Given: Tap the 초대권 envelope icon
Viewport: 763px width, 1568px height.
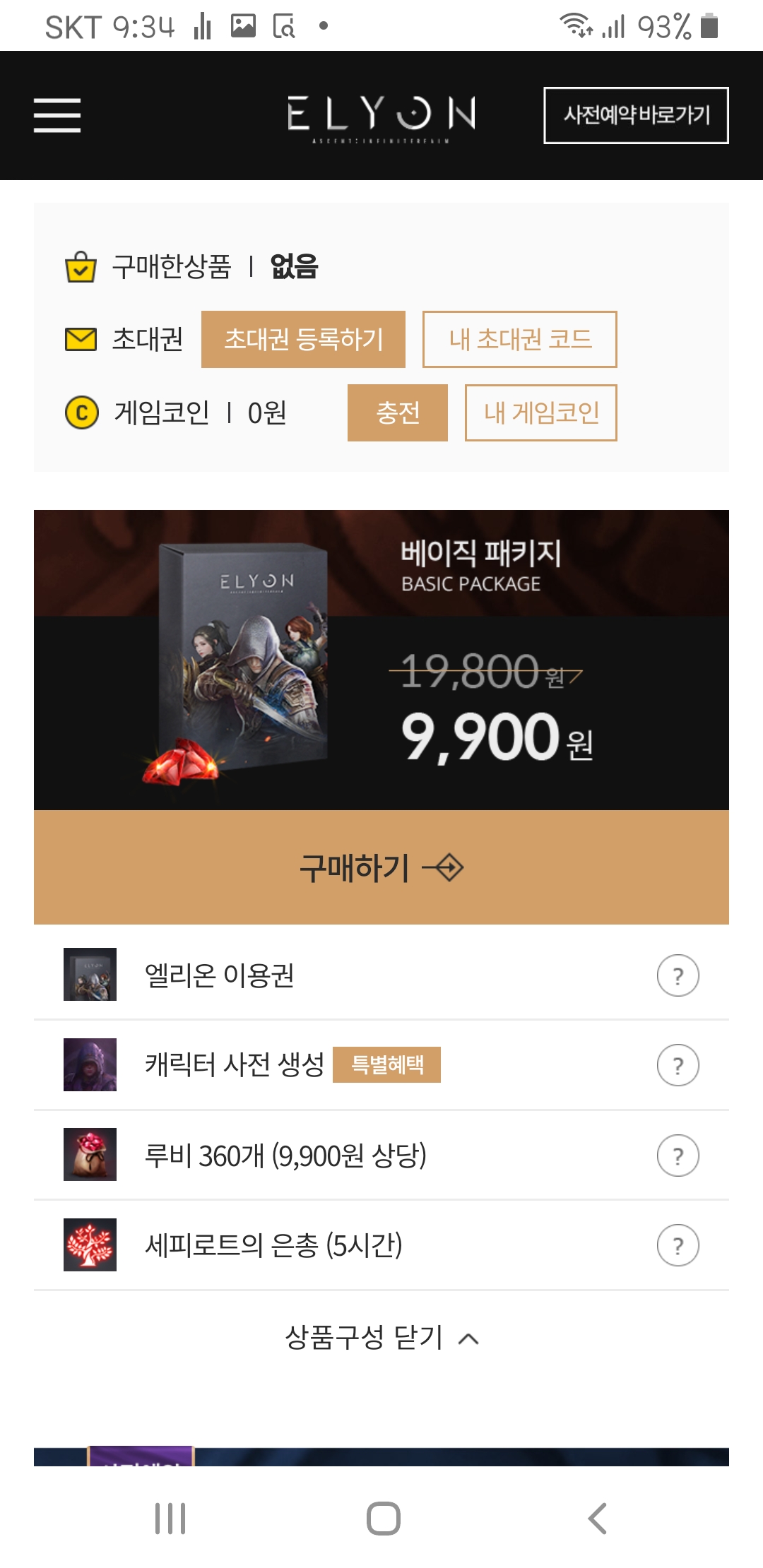Looking at the screenshot, I should (x=81, y=339).
